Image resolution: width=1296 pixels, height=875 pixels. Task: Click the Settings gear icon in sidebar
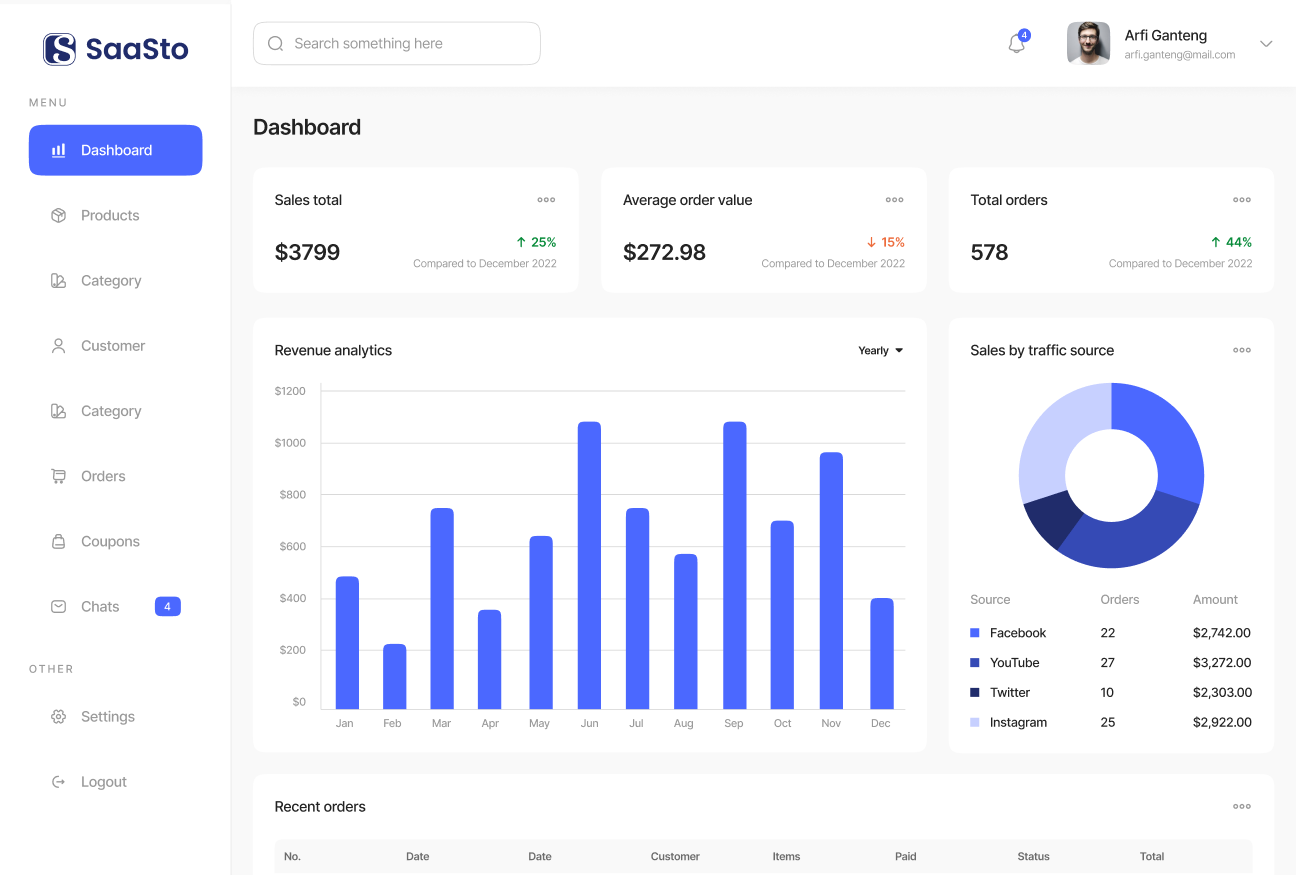[59, 717]
